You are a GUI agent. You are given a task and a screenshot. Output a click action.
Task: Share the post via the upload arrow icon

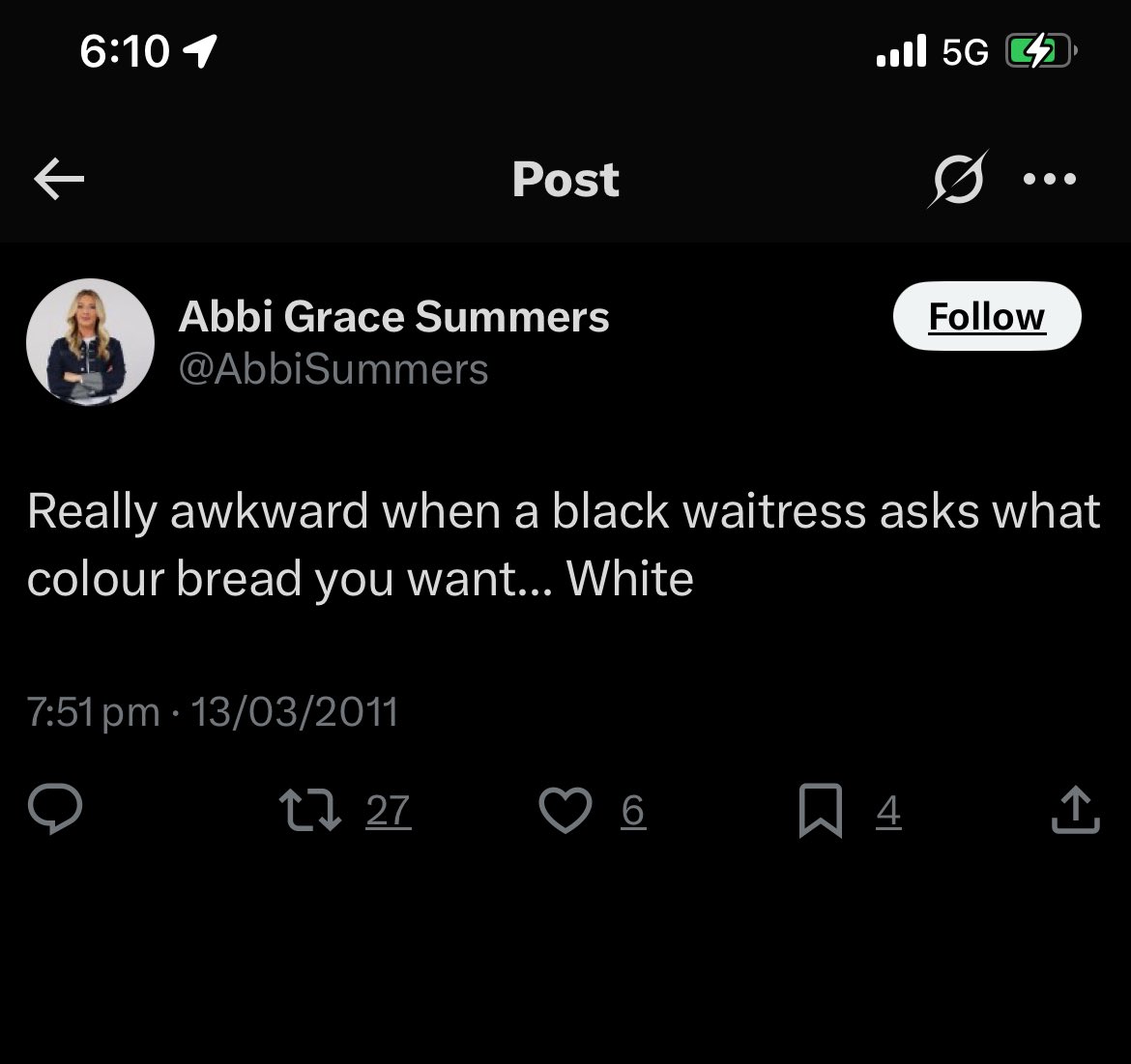click(1076, 810)
